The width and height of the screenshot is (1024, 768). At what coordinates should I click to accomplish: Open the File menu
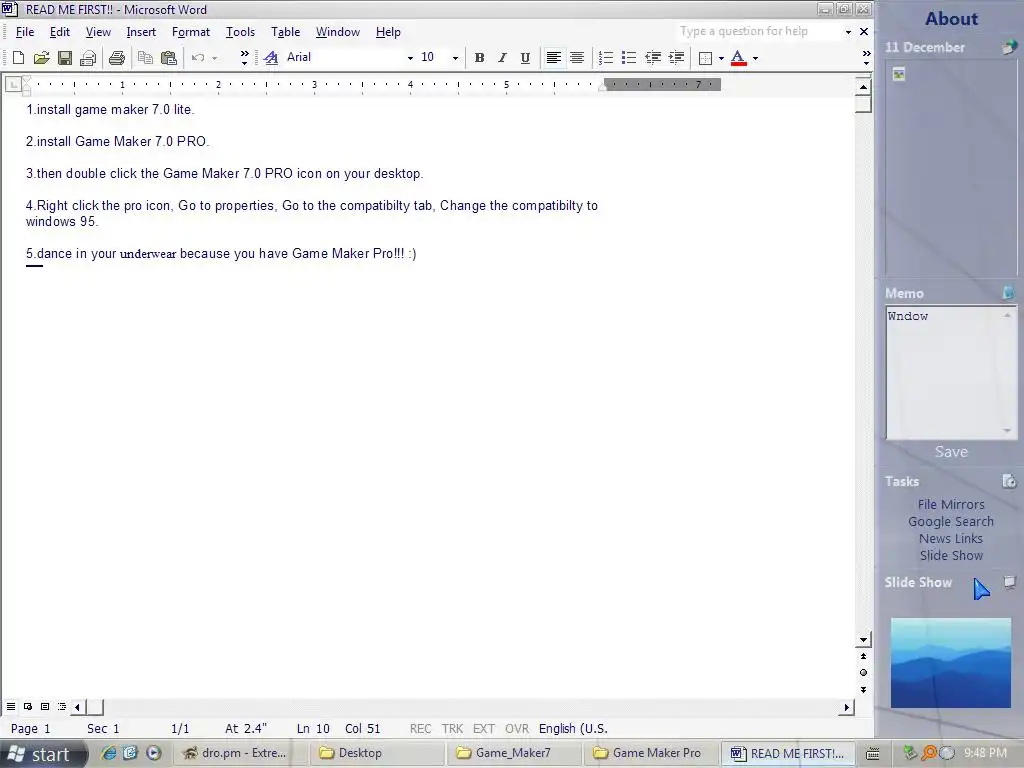point(25,32)
